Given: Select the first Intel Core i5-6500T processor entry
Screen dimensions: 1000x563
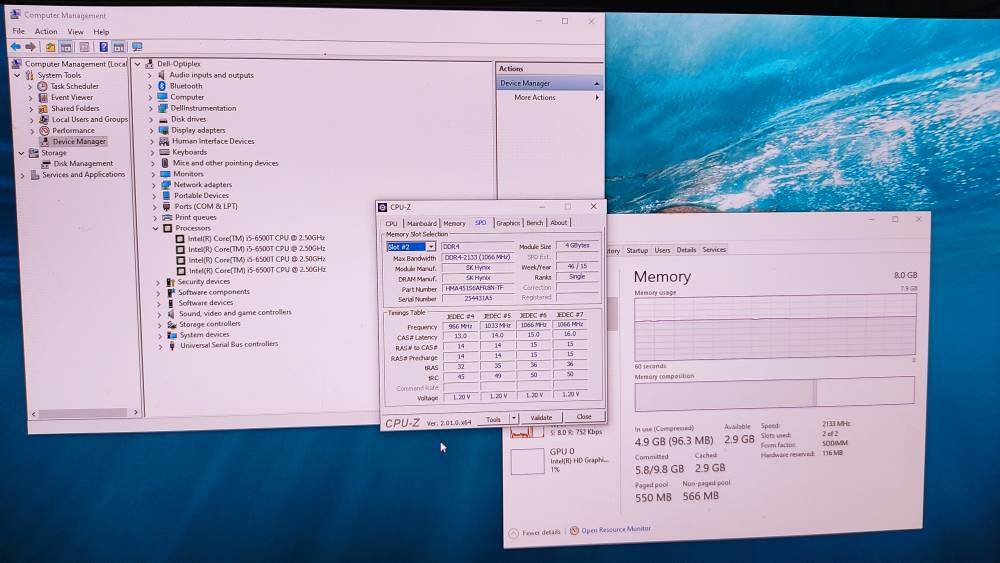Looking at the screenshot, I should coord(256,238).
